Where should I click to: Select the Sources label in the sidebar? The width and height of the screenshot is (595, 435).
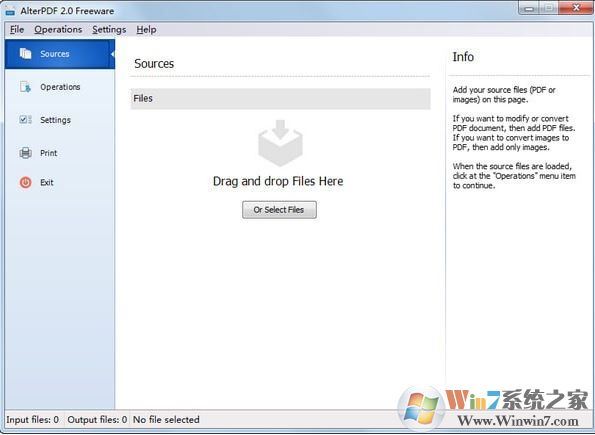55,54
